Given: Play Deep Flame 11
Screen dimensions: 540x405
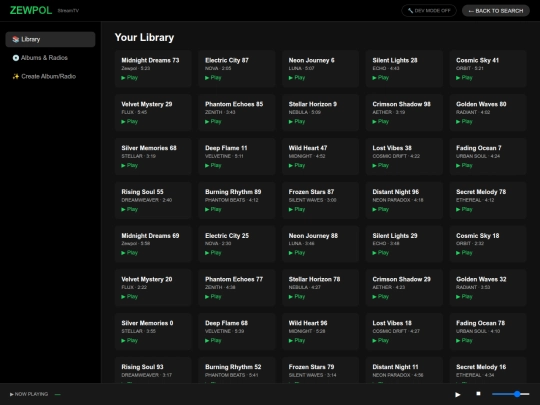Looking at the screenshot, I should [213, 166].
